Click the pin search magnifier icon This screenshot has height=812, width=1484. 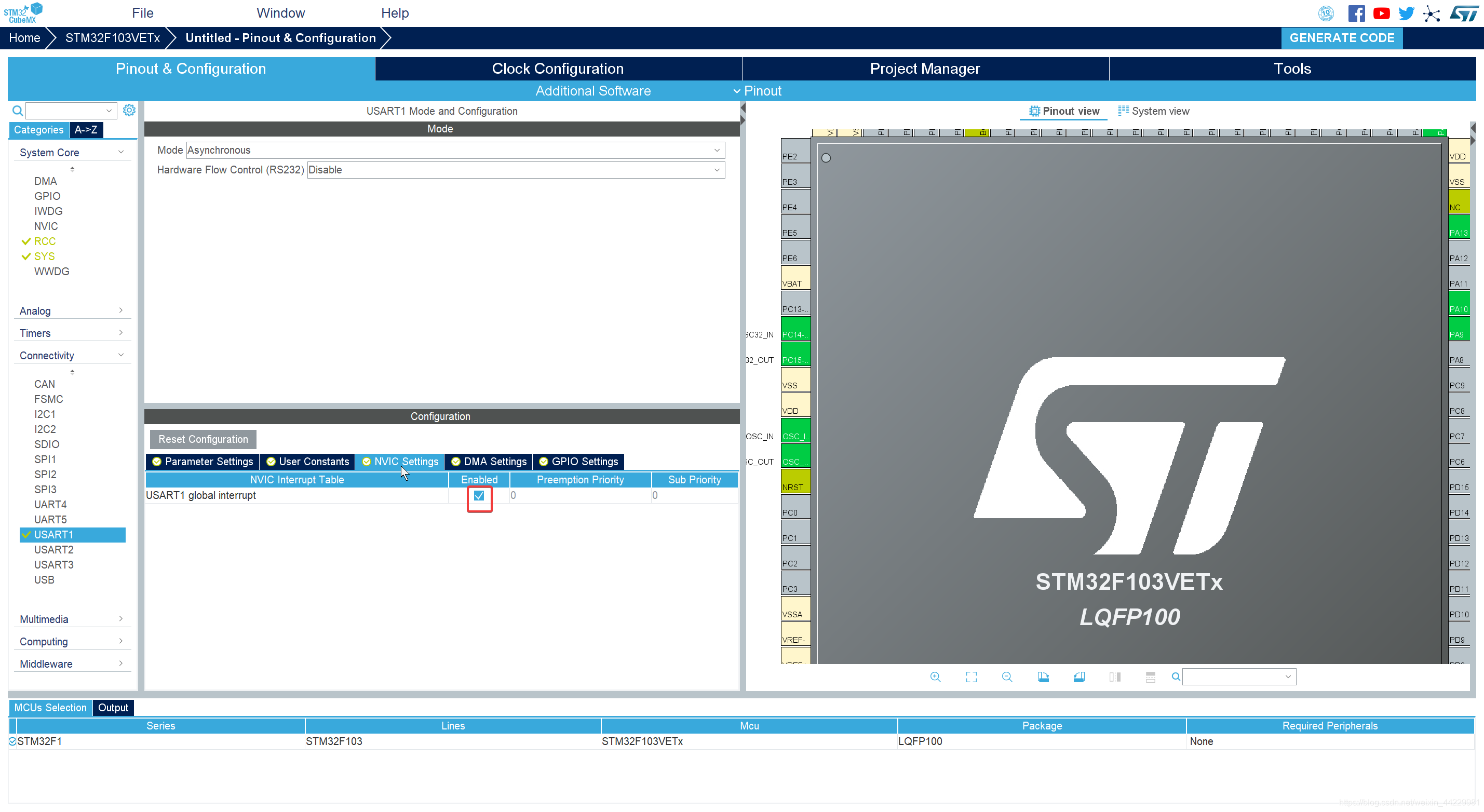pyautogui.click(x=1176, y=676)
